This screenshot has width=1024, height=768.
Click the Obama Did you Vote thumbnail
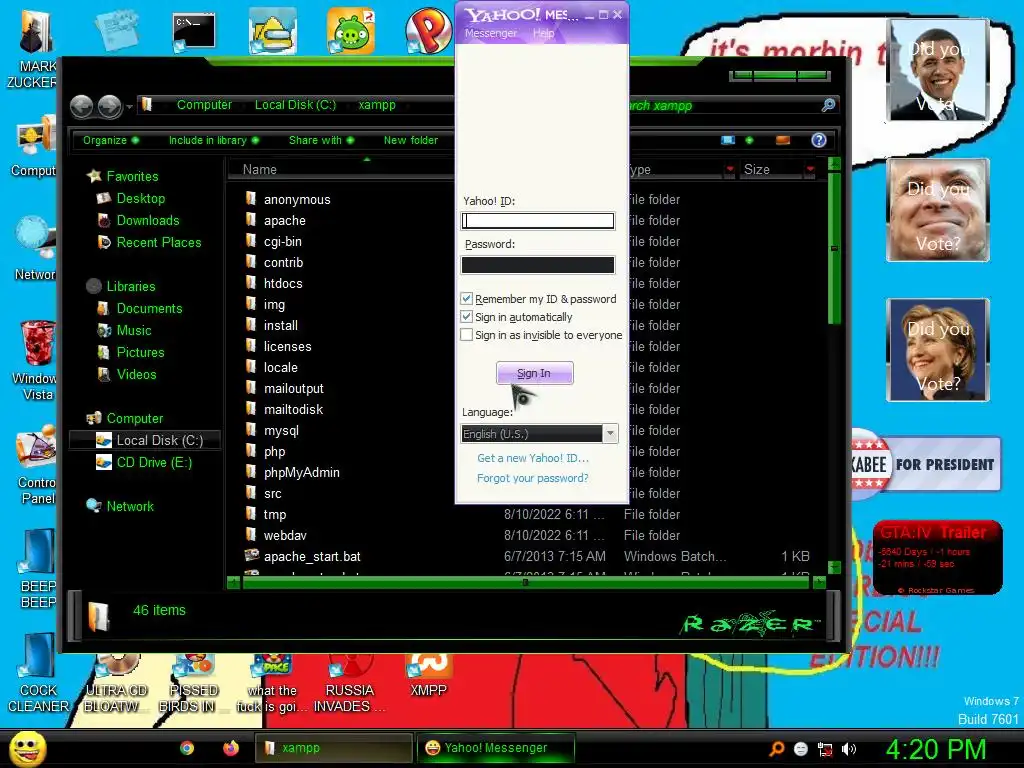[937, 69]
